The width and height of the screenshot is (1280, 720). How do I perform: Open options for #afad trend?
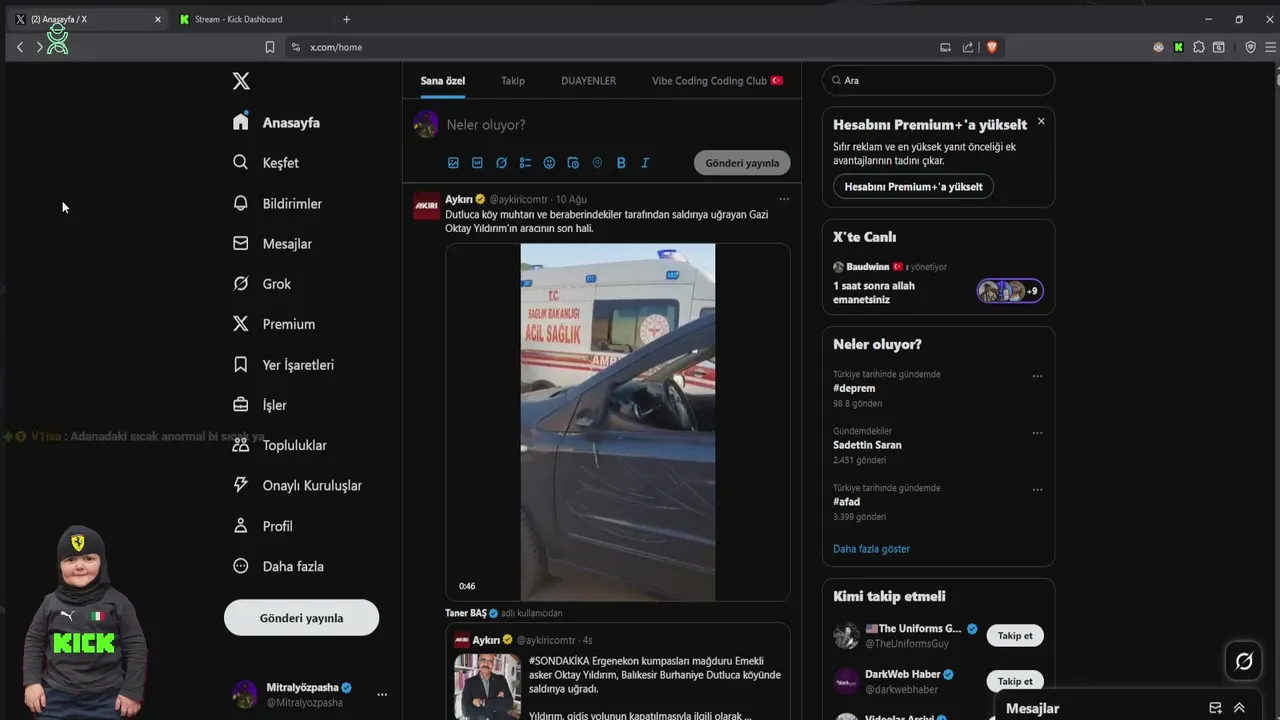[x=1037, y=491]
